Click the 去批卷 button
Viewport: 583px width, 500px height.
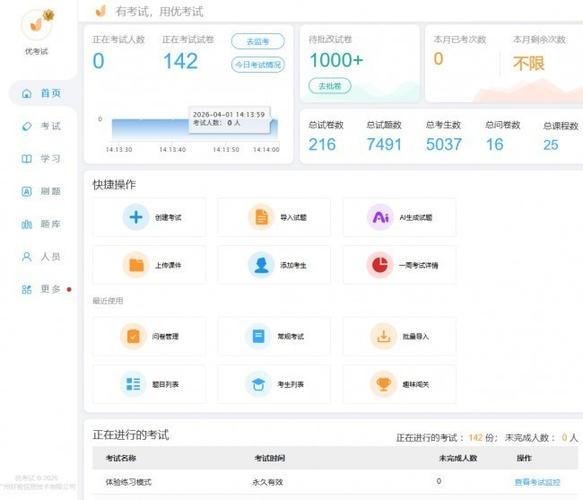330,86
